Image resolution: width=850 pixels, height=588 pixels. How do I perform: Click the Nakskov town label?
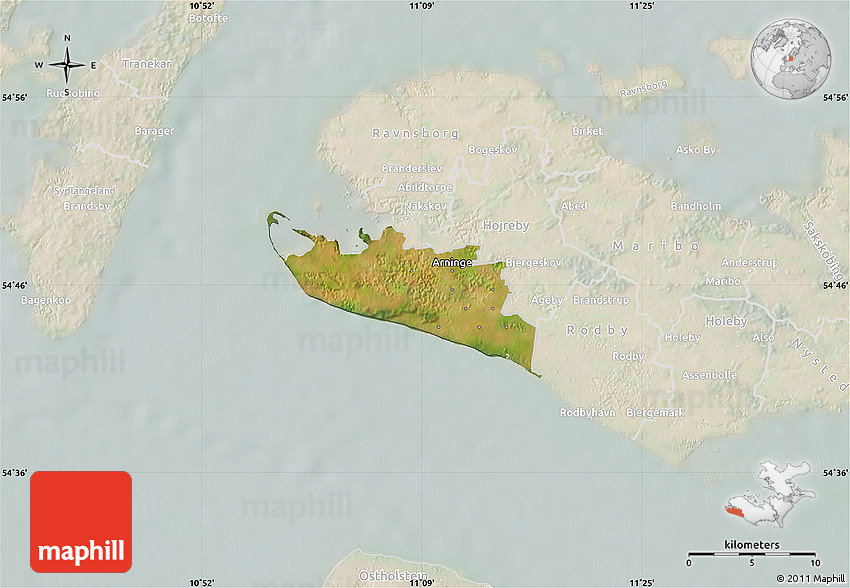pos(425,206)
